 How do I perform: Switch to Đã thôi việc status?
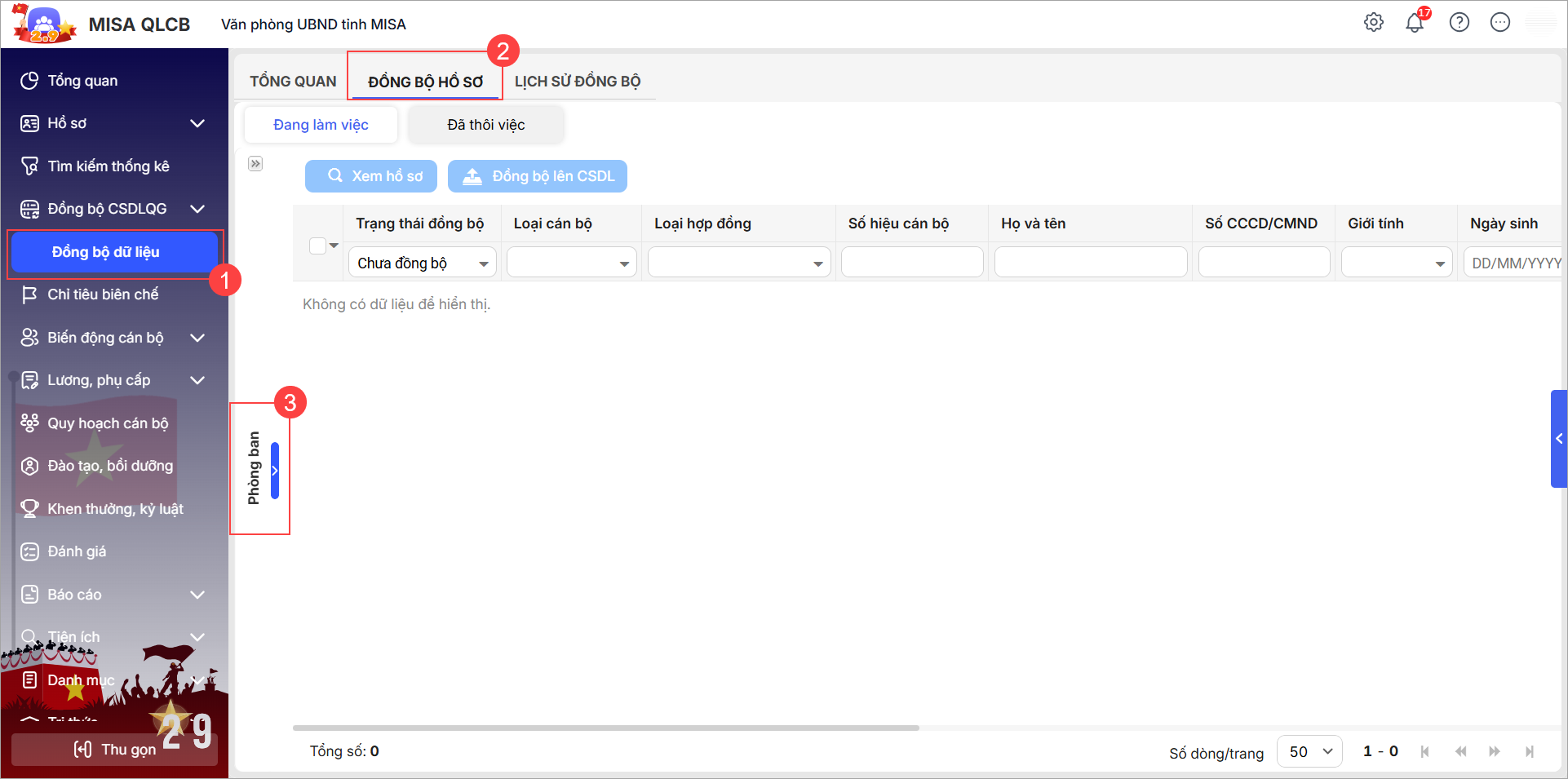pyautogui.click(x=485, y=125)
